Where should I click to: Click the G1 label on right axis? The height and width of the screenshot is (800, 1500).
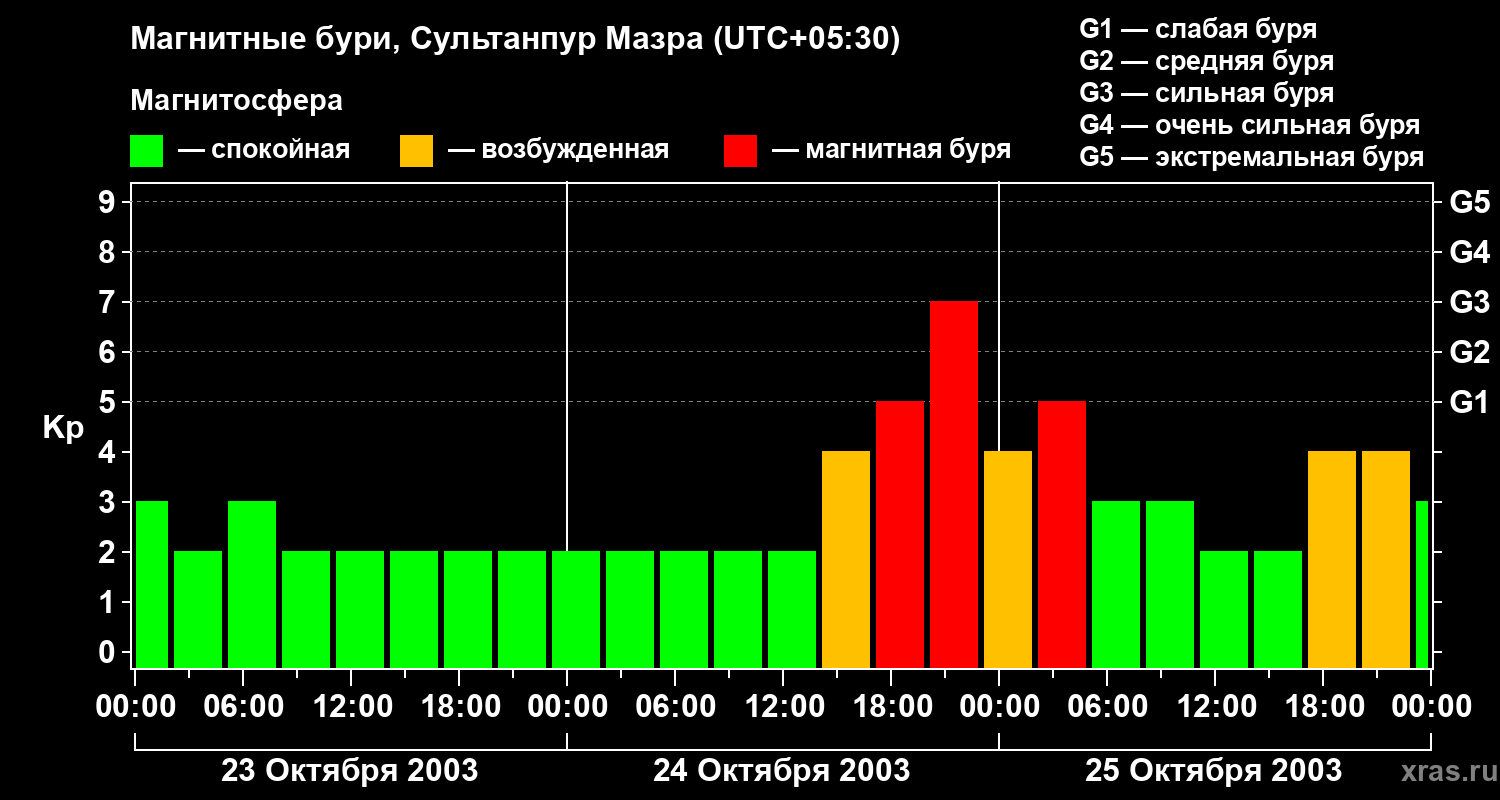point(1469,403)
